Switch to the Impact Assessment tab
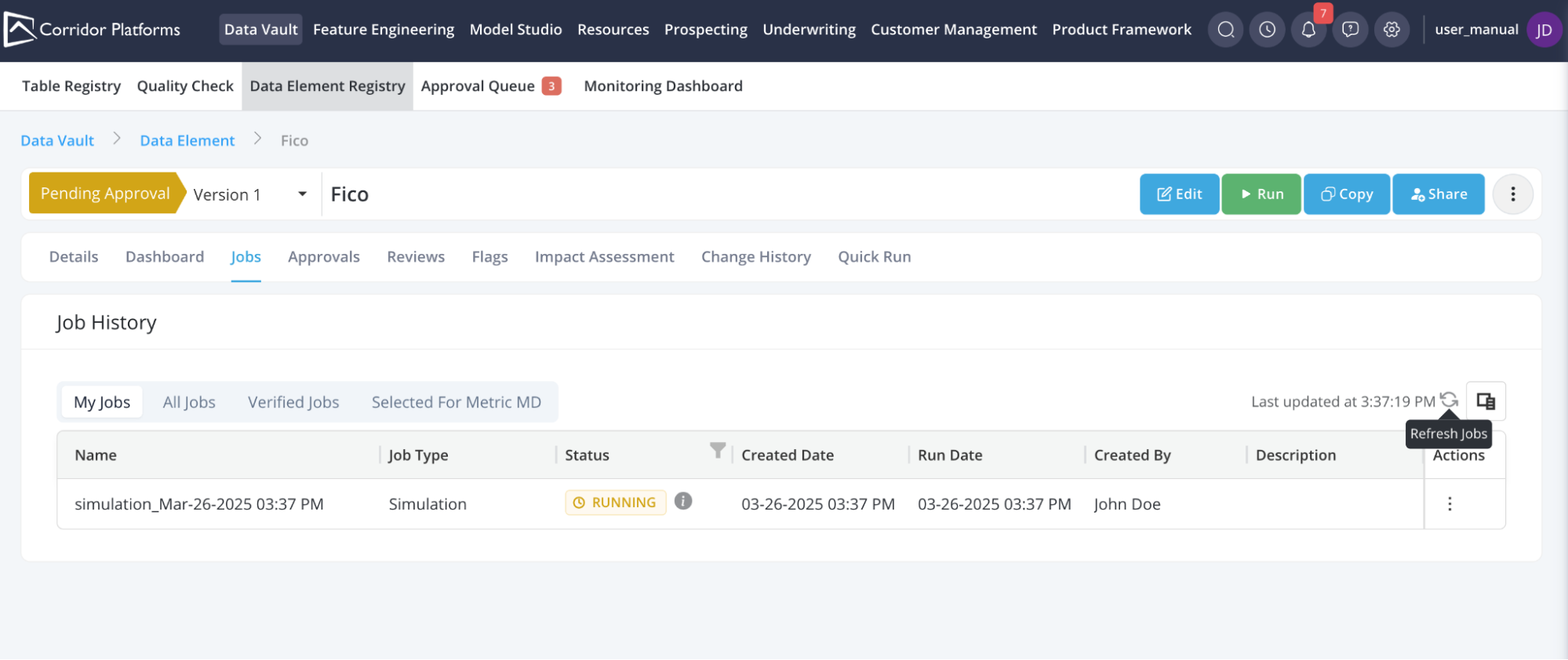 click(604, 257)
